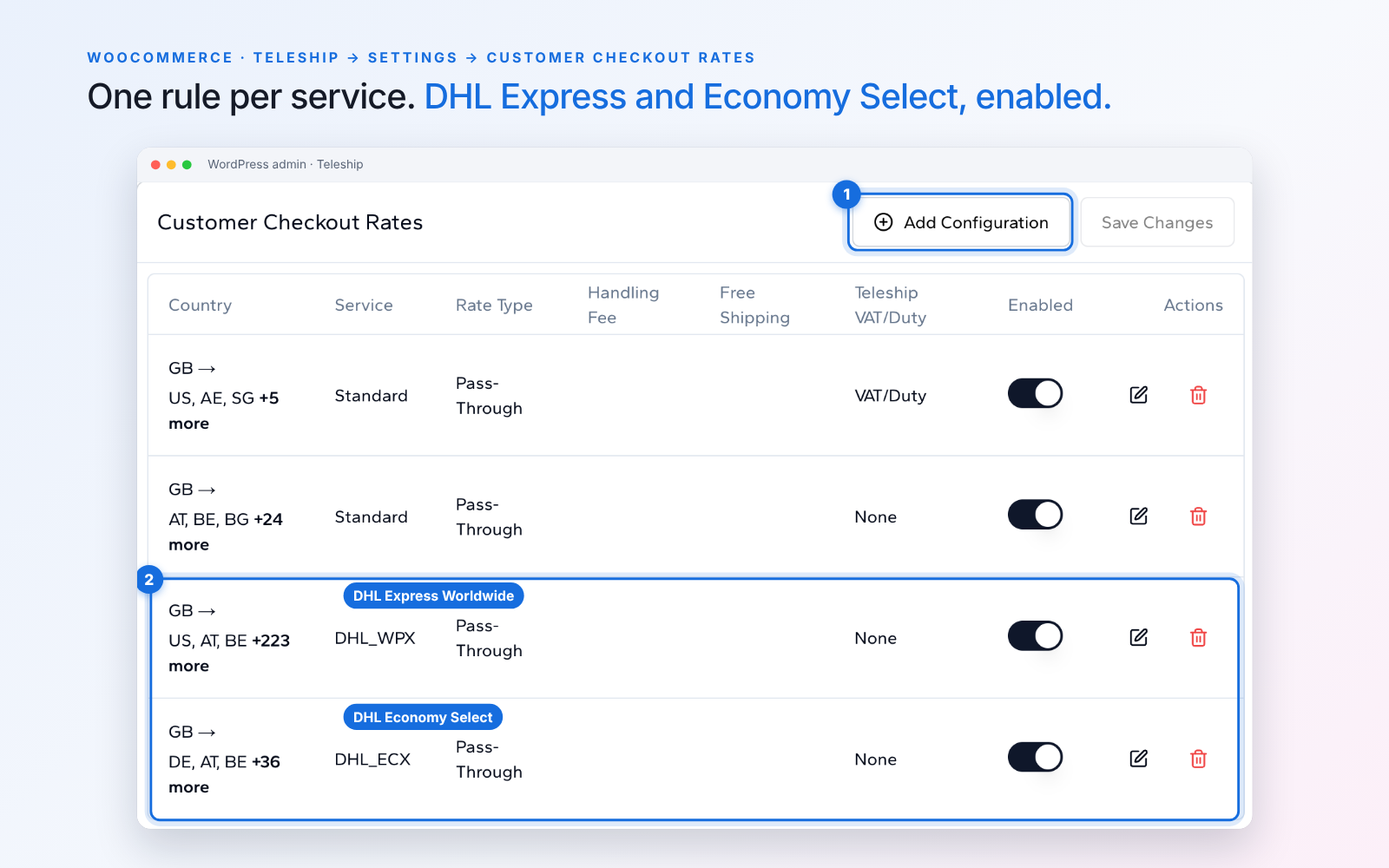The height and width of the screenshot is (868, 1389).
Task: Toggle enabled switch for VAT/Duty Standard rule
Action: 1035,393
